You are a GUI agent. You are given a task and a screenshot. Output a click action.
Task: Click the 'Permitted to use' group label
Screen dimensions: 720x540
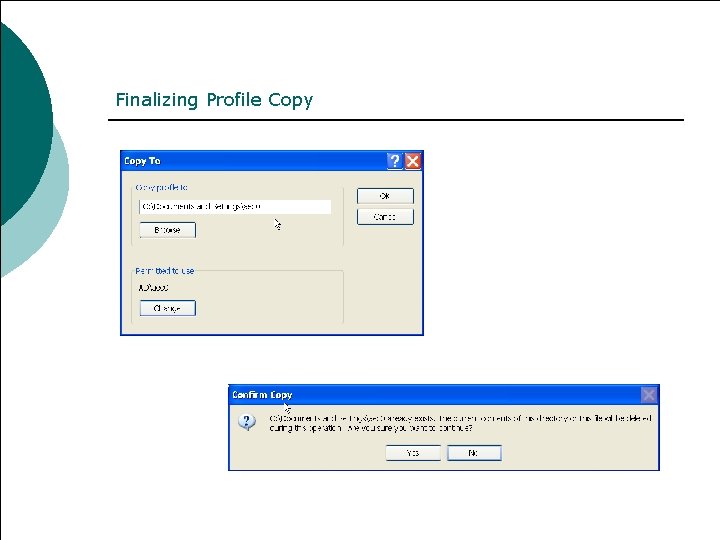tap(164, 271)
